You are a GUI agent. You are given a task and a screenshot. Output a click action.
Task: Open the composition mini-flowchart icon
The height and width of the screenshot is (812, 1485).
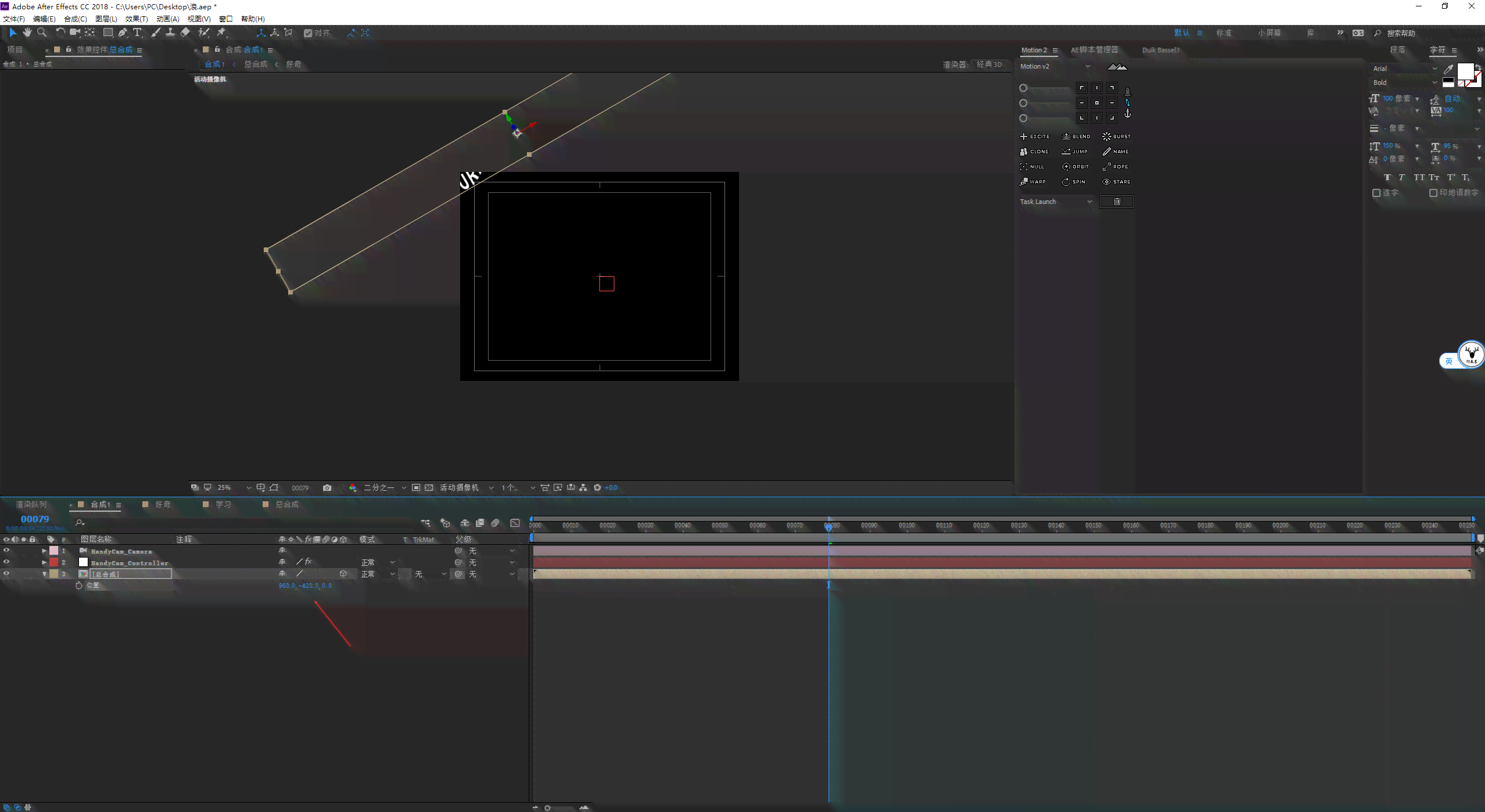coord(426,523)
